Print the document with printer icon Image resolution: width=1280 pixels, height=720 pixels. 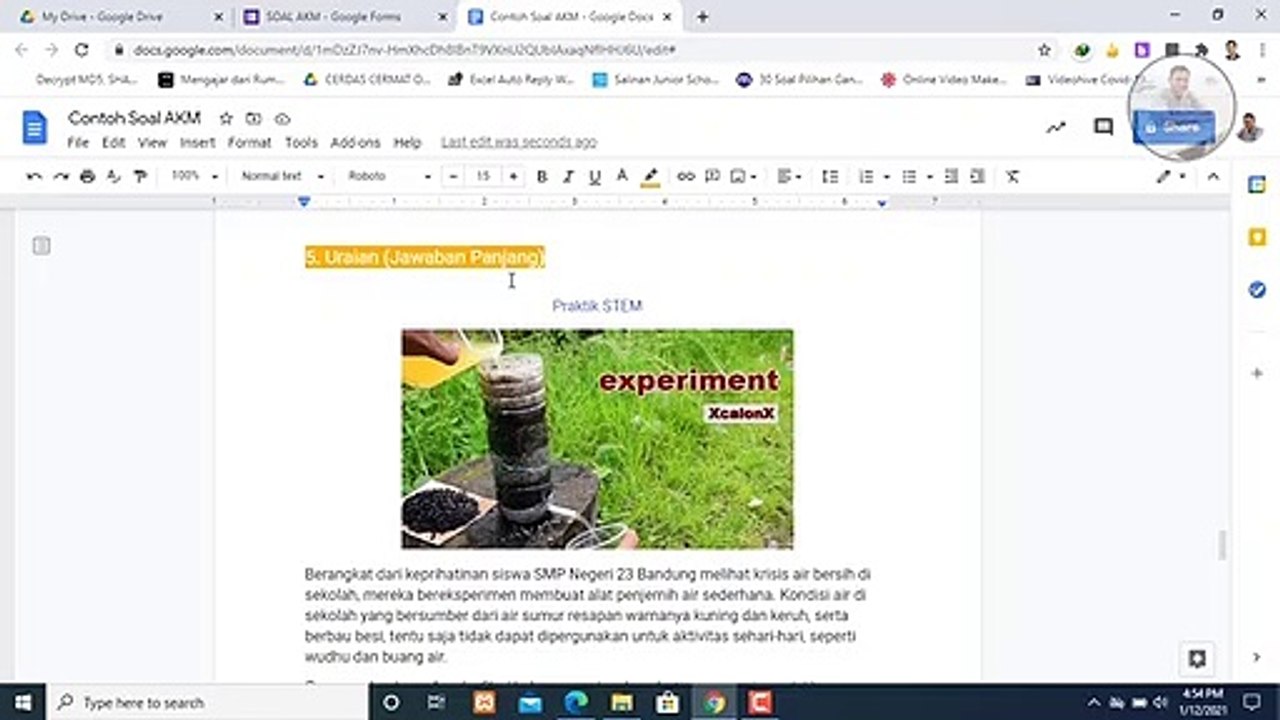click(87, 176)
